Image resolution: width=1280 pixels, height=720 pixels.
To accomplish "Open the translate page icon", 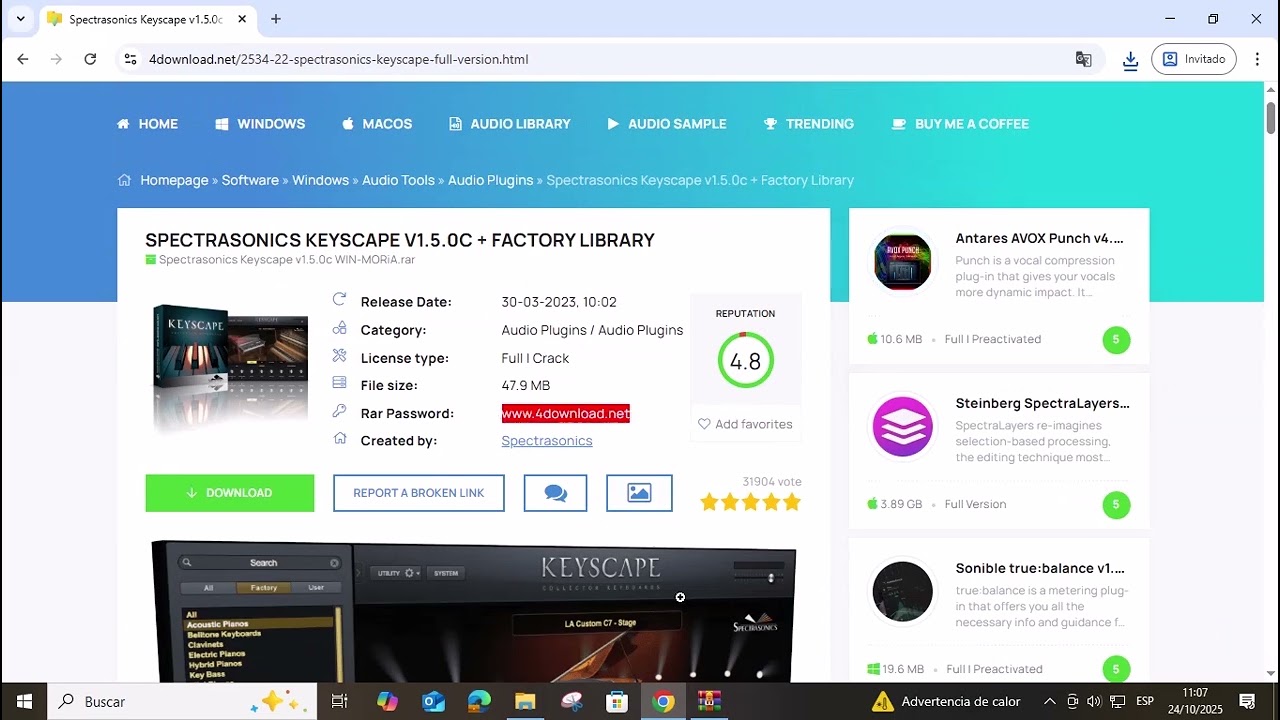I will [x=1083, y=59].
